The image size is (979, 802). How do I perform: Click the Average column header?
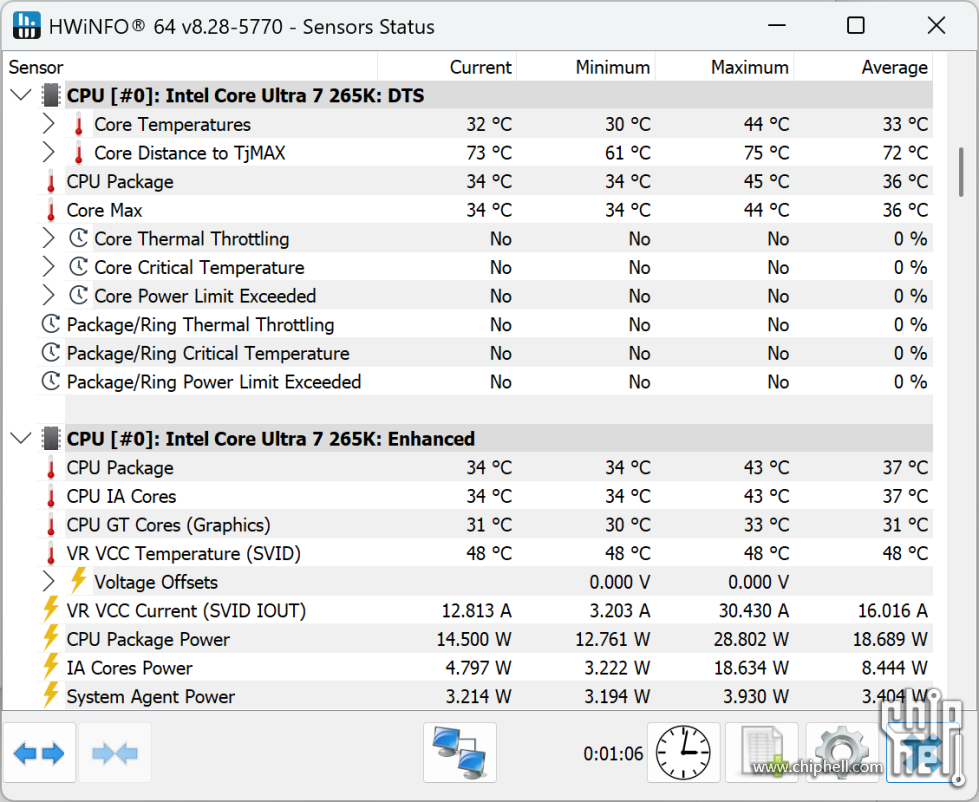tap(863, 67)
